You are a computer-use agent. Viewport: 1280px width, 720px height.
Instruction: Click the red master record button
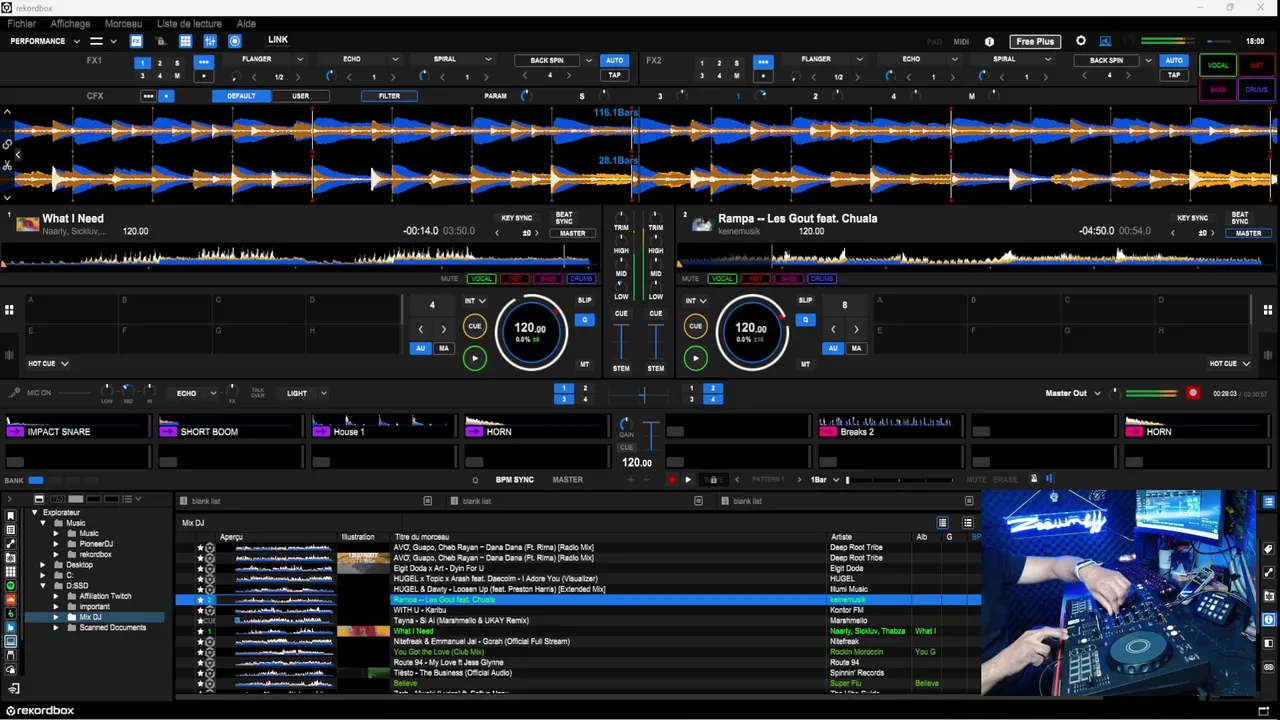point(1192,393)
